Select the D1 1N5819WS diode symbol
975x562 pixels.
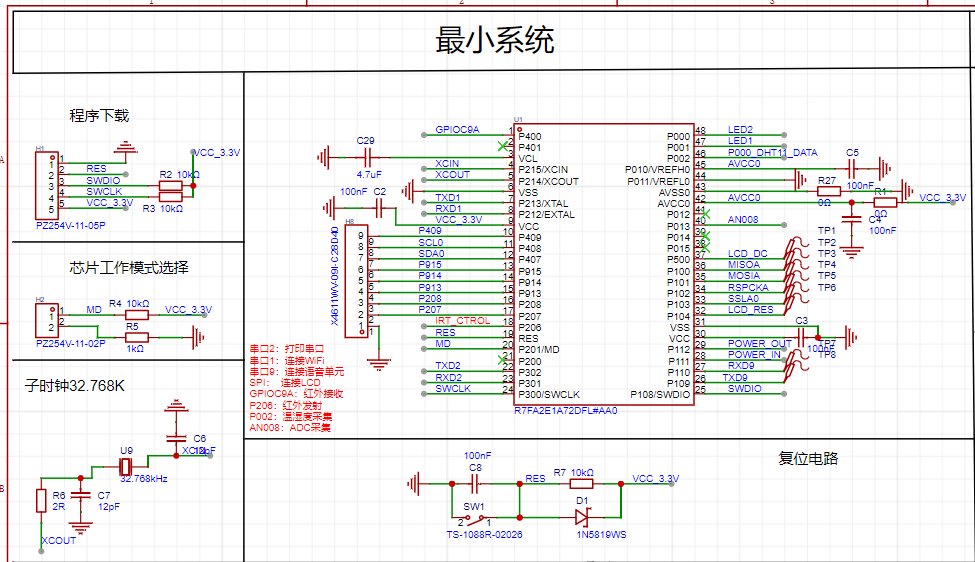(x=583, y=517)
